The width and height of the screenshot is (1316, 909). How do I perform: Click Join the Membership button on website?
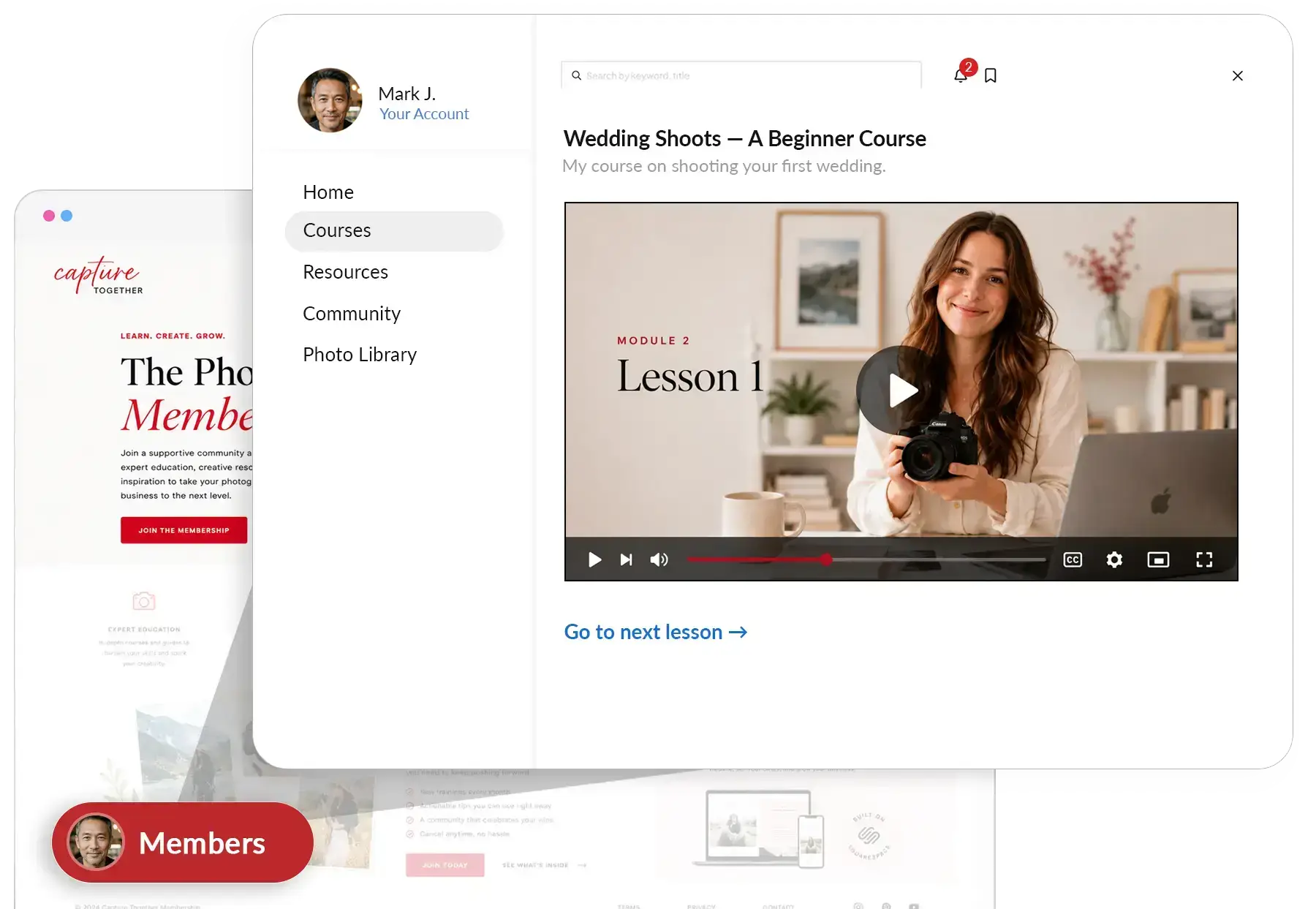184,530
